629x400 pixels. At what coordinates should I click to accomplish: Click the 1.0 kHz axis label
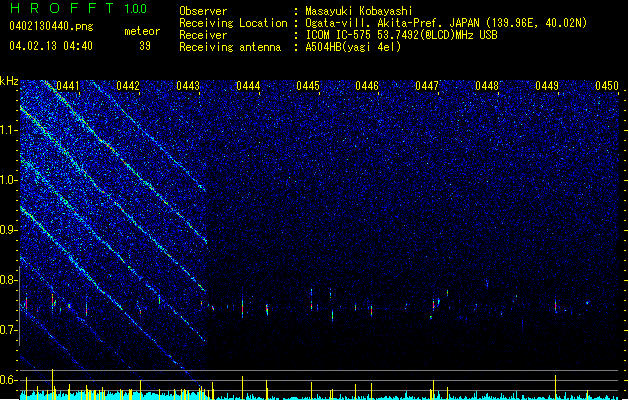[x=9, y=180]
